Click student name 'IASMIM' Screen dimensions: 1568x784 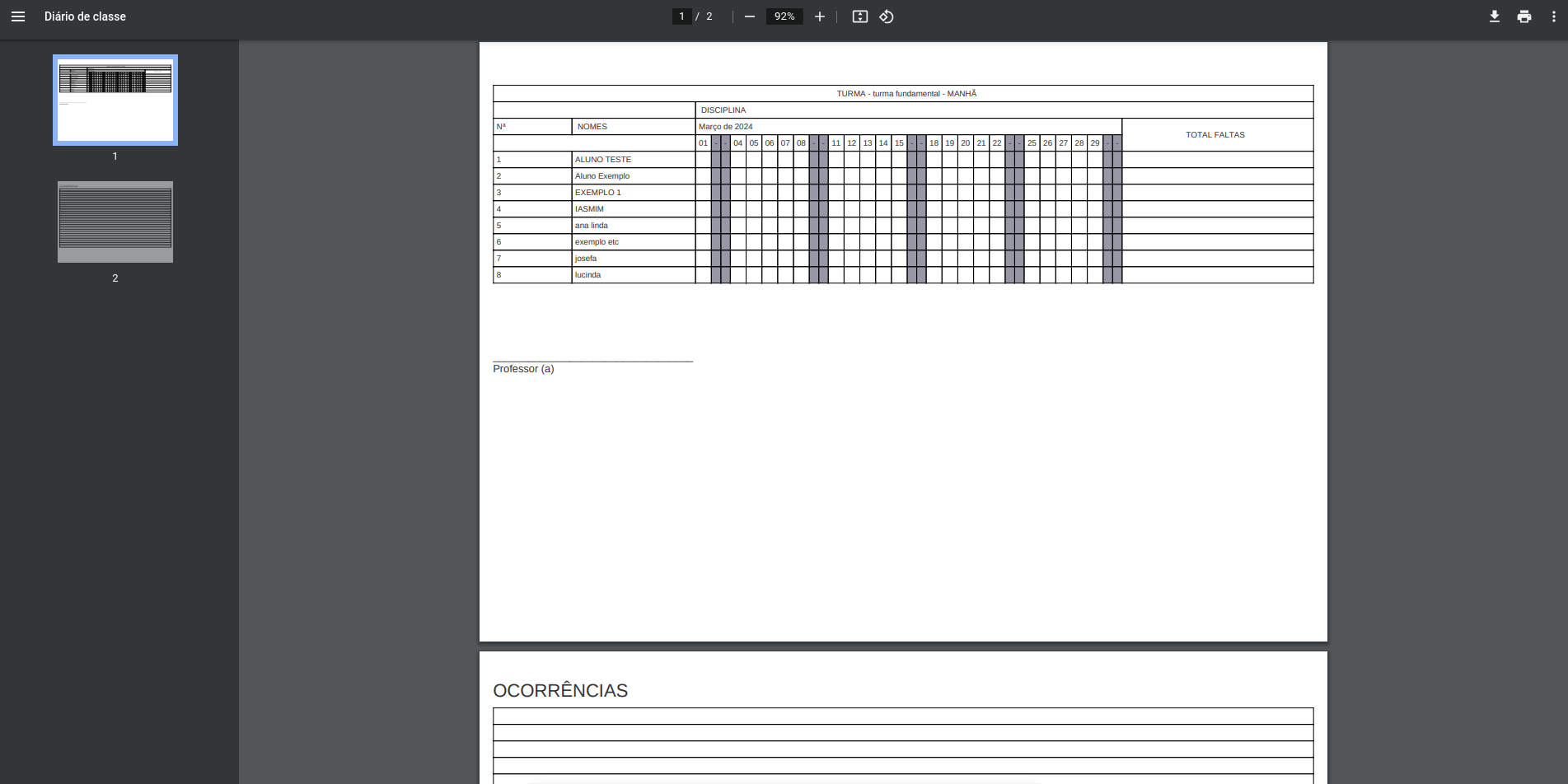tap(589, 209)
